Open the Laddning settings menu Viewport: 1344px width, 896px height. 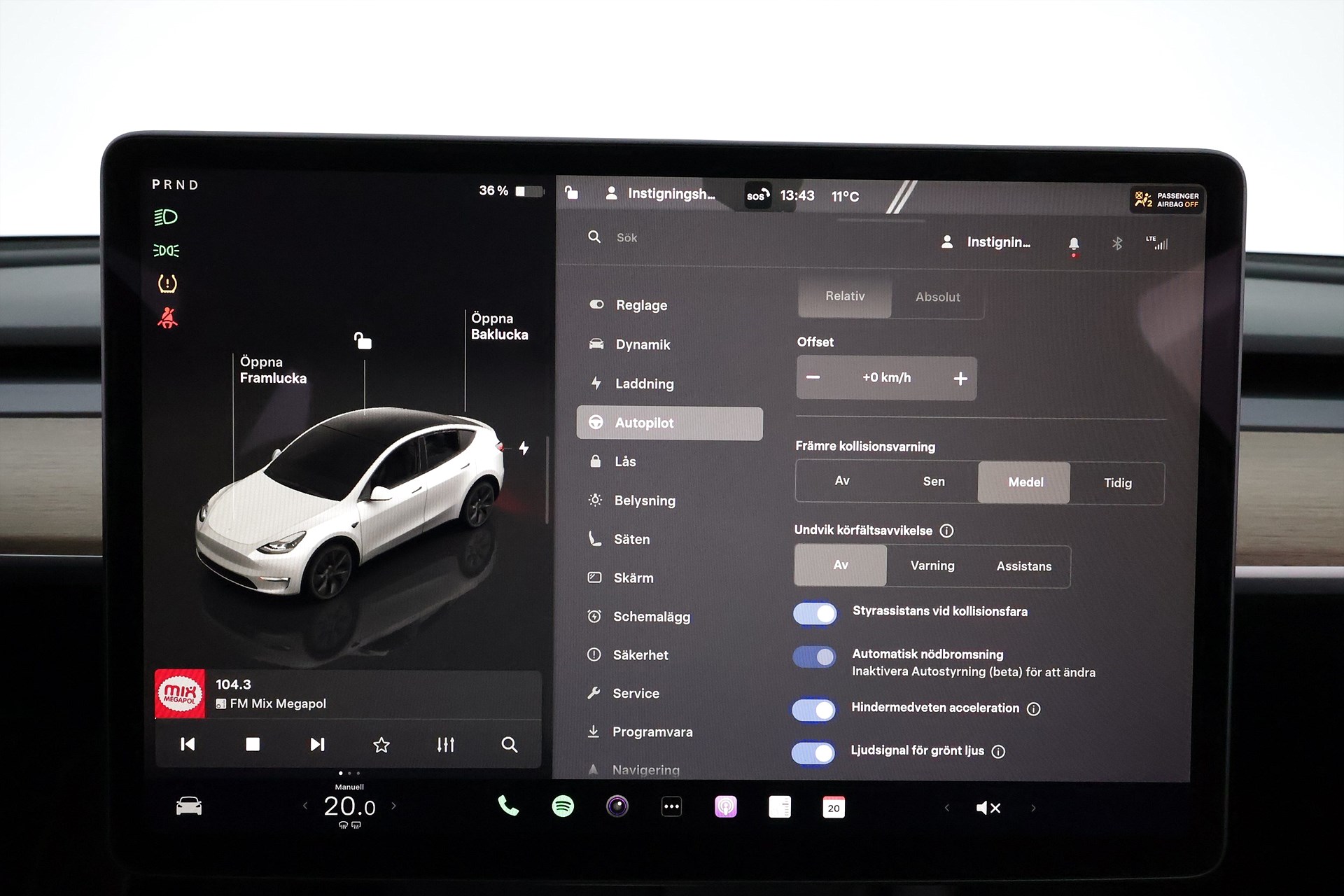(x=644, y=384)
